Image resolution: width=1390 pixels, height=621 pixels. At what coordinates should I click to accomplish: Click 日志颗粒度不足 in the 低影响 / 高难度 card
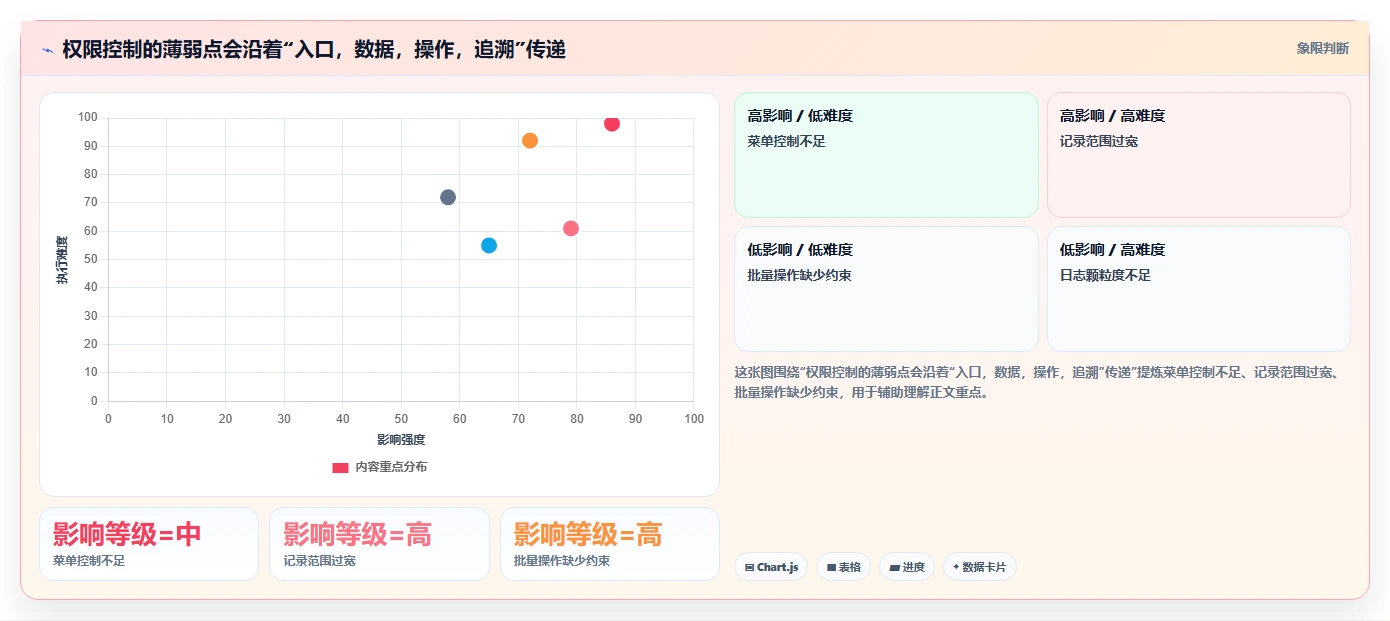pos(1105,275)
